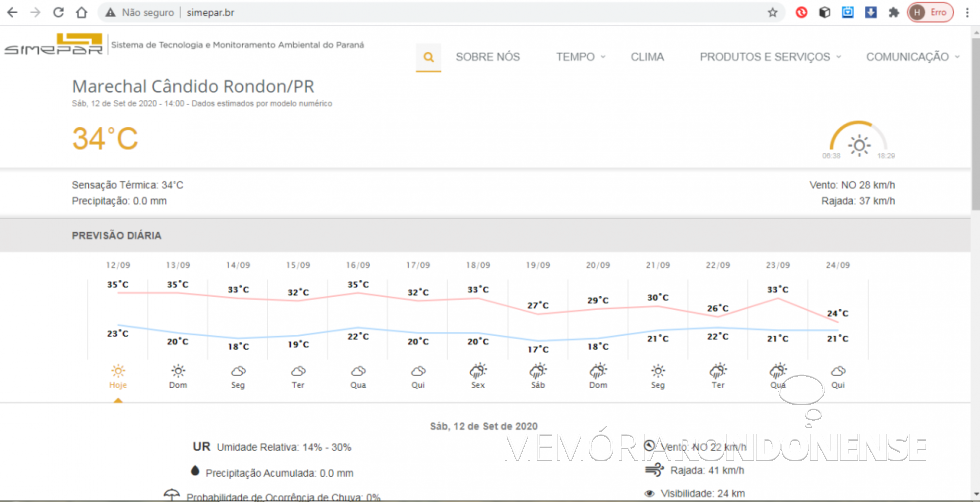Select the sunny icon for Dom 13/09
This screenshot has height=502, width=980.
pos(178,371)
